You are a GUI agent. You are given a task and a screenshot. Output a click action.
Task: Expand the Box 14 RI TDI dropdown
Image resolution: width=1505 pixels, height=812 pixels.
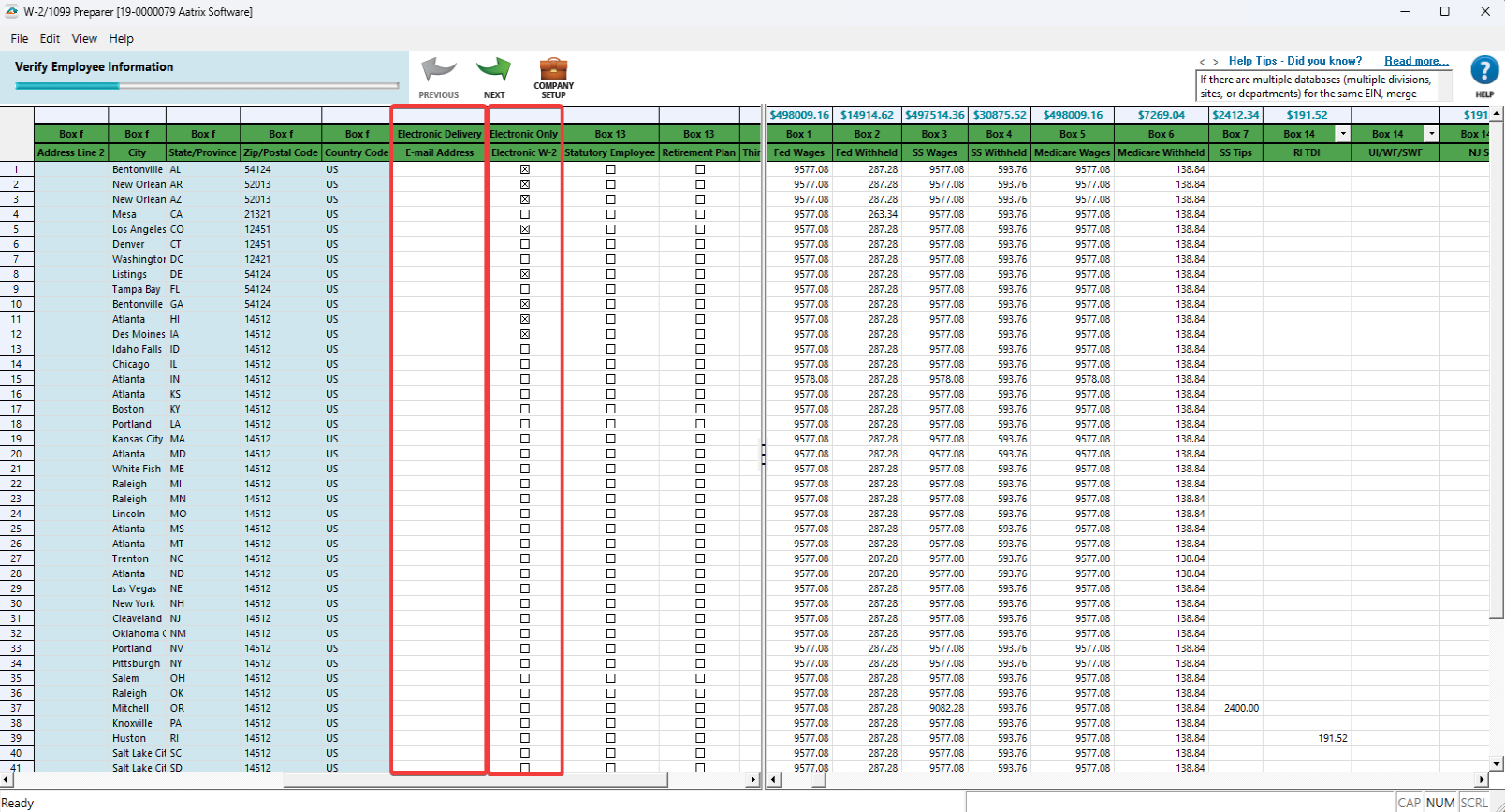point(1343,134)
